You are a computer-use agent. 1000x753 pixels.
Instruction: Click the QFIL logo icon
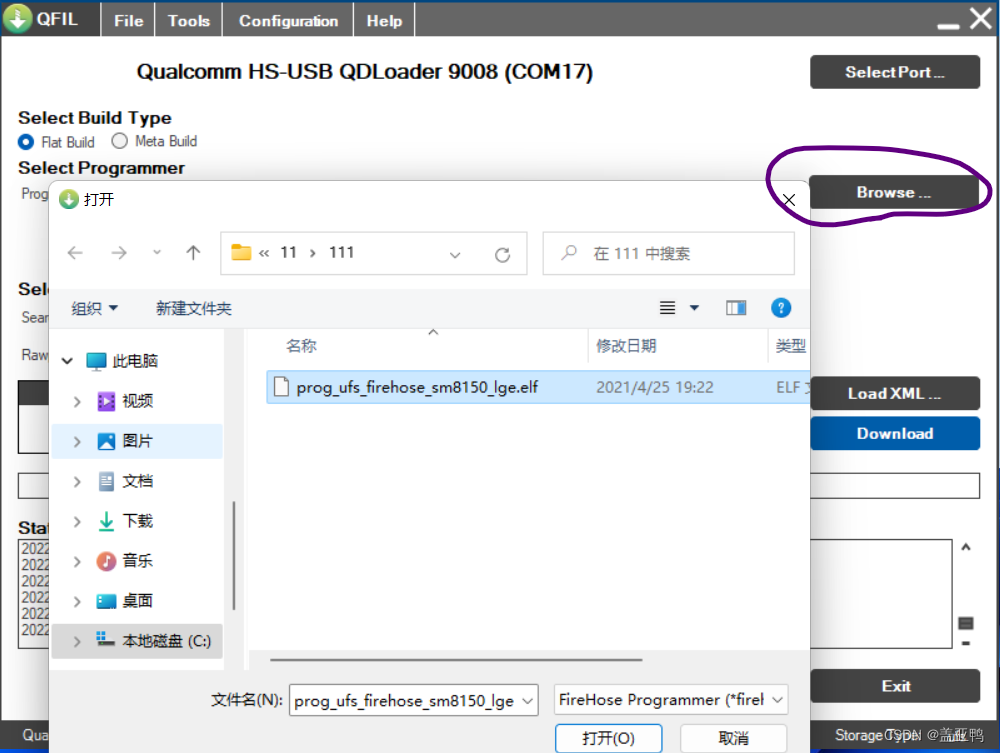(x=17, y=18)
